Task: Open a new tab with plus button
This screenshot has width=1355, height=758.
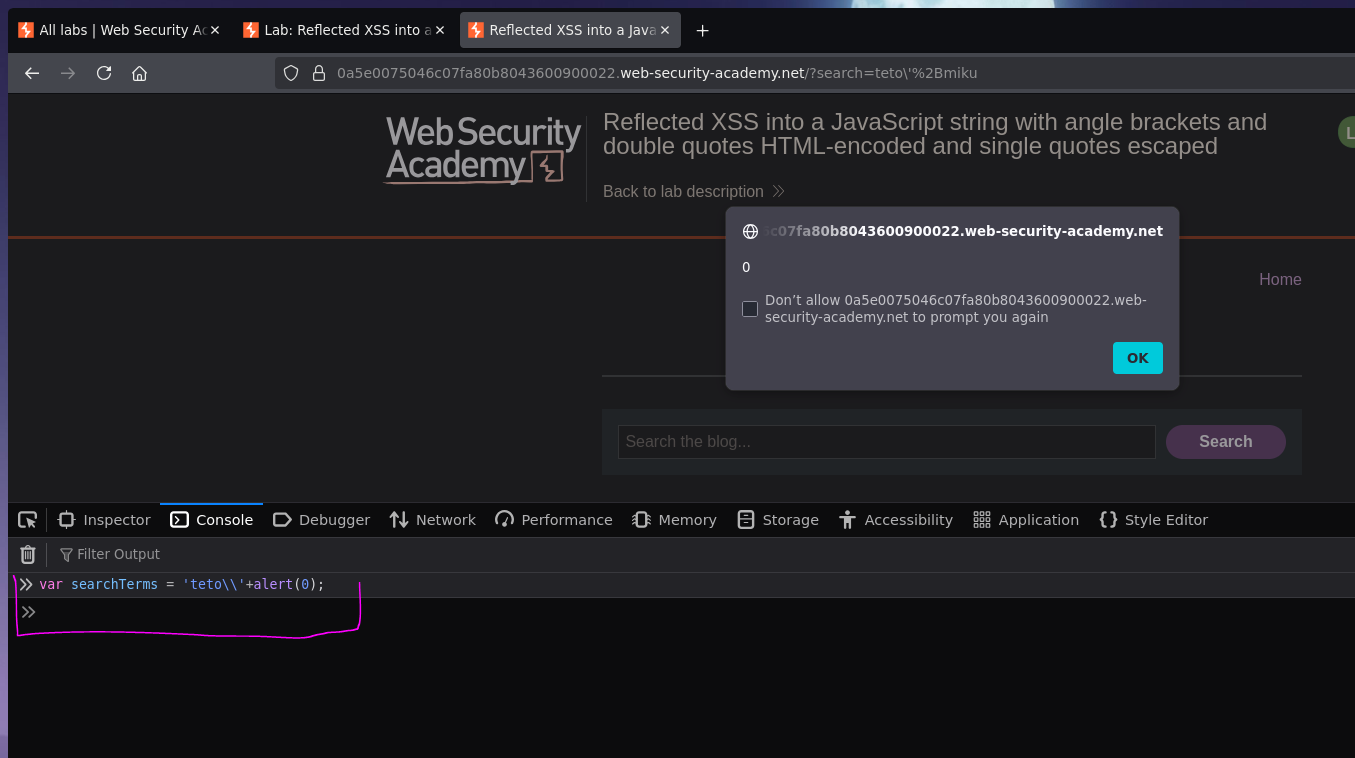Action: (702, 30)
